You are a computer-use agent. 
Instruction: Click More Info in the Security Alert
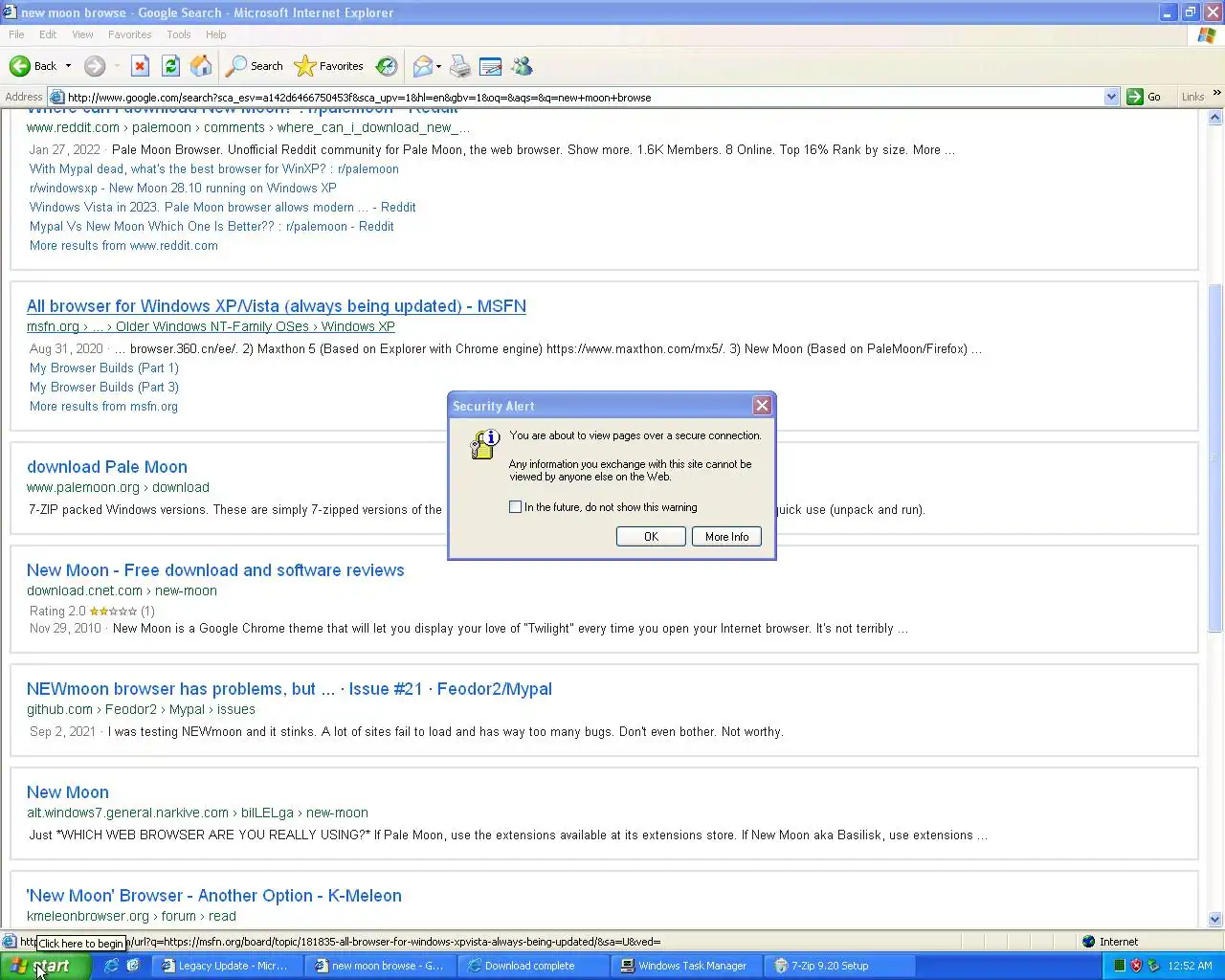click(727, 536)
